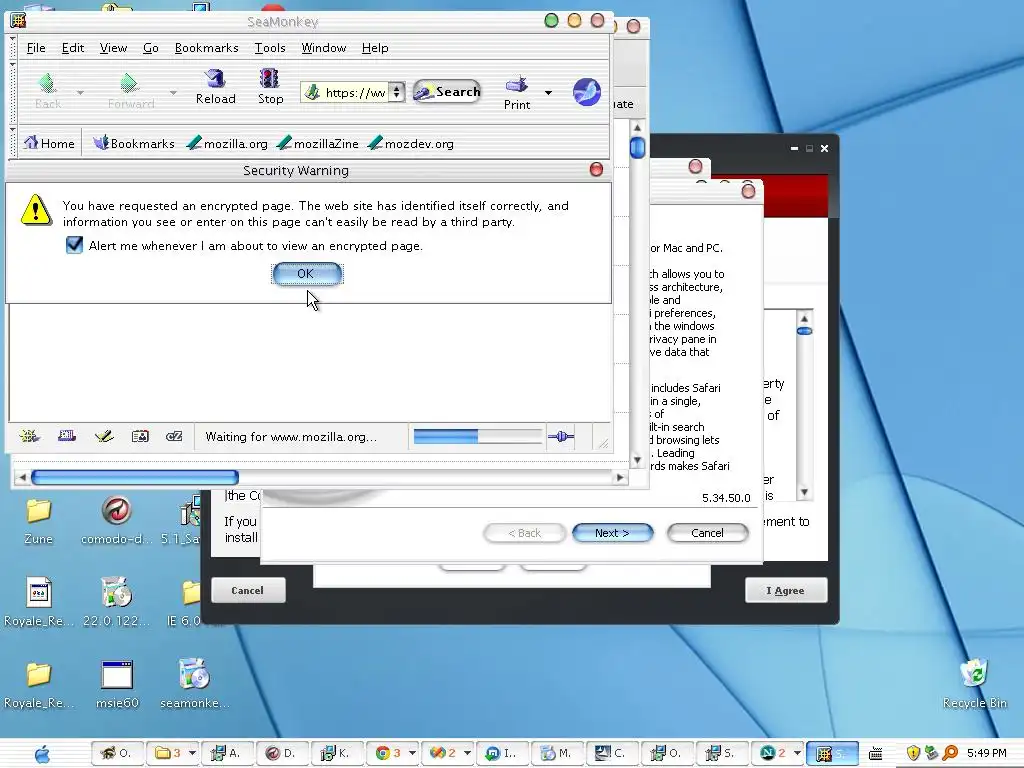Viewport: 1024px width, 768px height.
Task: Click the Mail component icon in status bar
Action: coord(67,436)
